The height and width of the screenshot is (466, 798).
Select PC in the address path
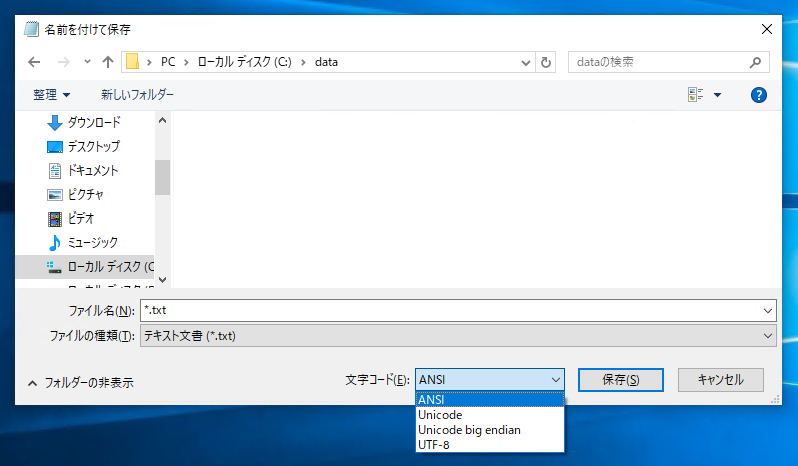pyautogui.click(x=168, y=62)
